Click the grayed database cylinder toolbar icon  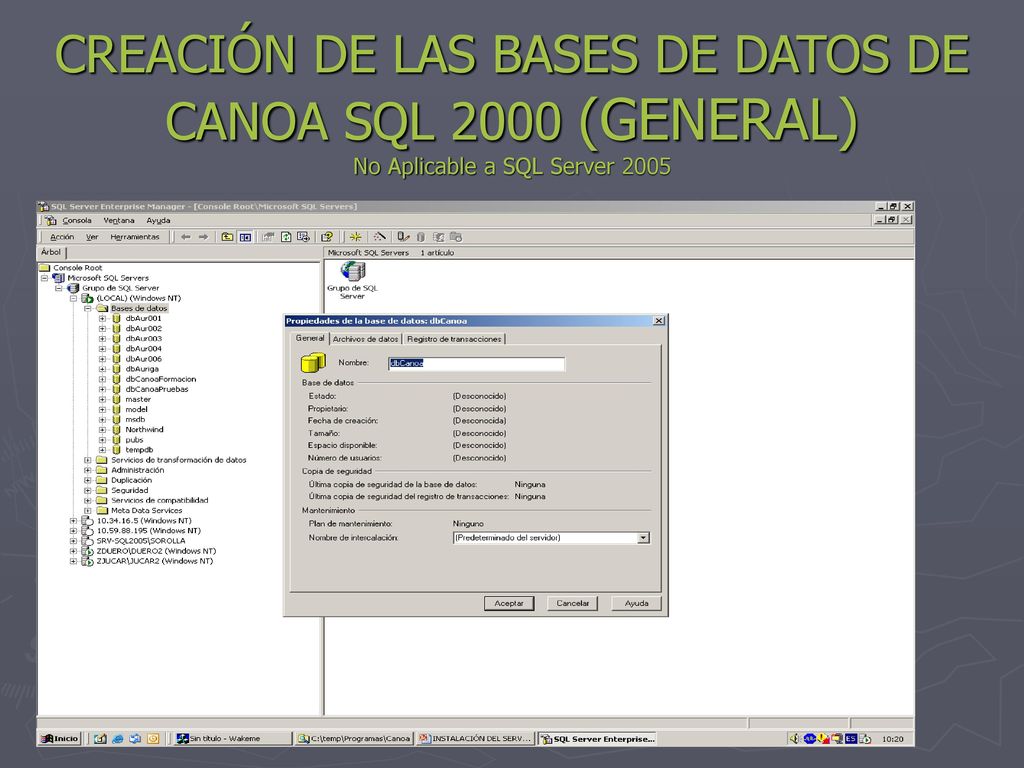[421, 237]
